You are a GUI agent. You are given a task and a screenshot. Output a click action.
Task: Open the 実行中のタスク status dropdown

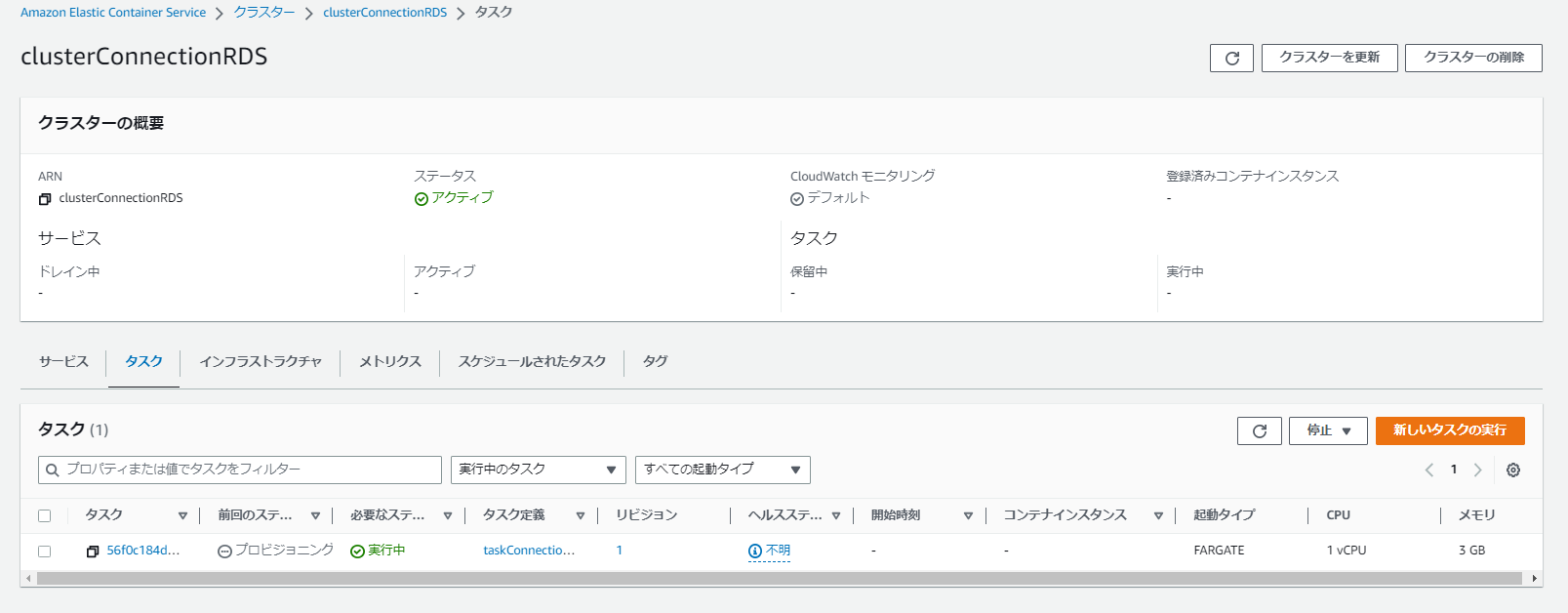point(539,470)
